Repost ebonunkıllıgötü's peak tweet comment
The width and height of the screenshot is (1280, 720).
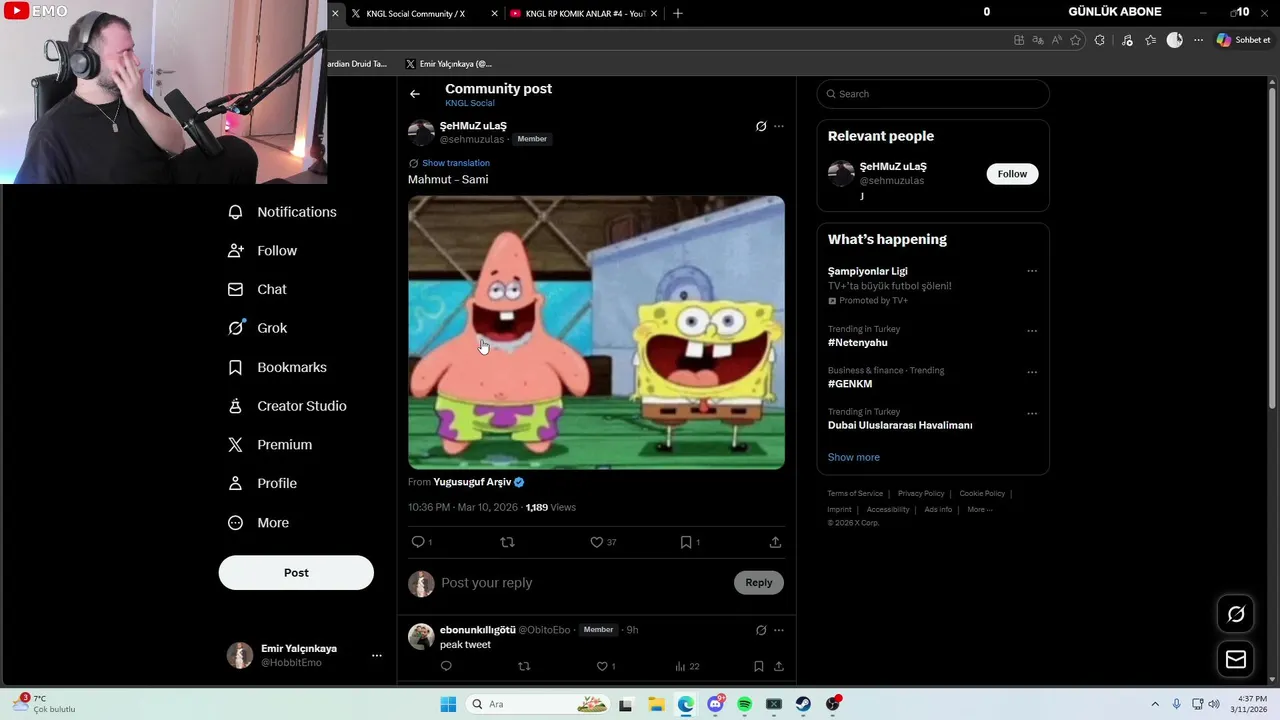click(524, 666)
